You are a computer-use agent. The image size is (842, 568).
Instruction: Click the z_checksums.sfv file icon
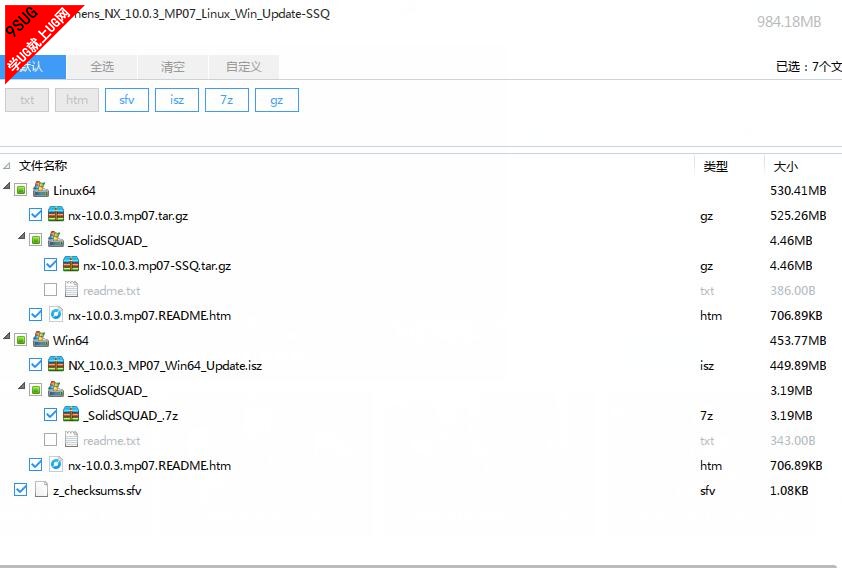point(41,489)
